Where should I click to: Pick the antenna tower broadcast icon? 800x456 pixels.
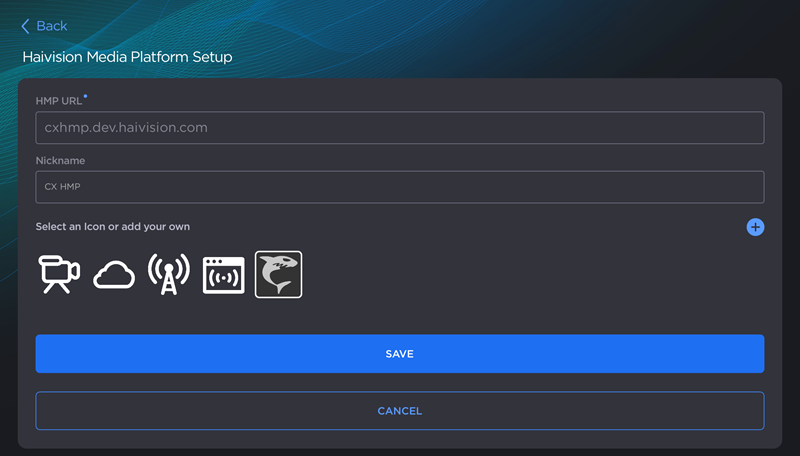click(168, 274)
